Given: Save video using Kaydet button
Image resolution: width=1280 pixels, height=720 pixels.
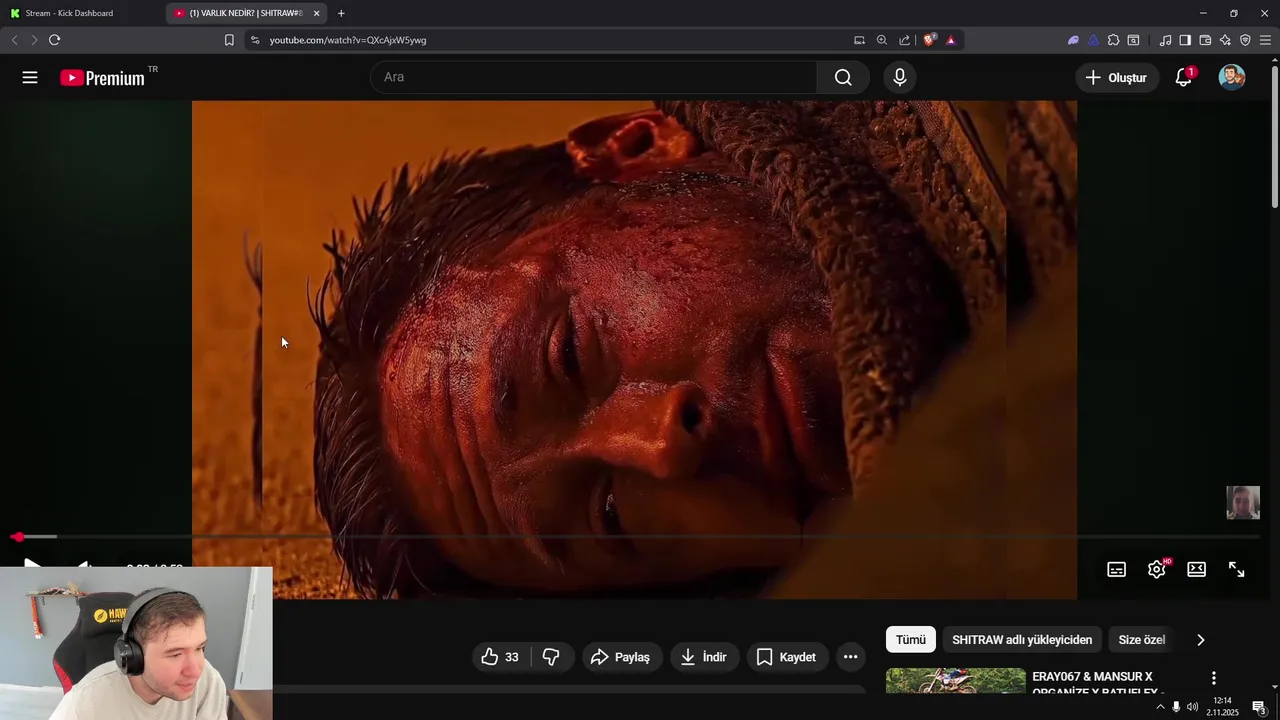Looking at the screenshot, I should click(x=787, y=657).
